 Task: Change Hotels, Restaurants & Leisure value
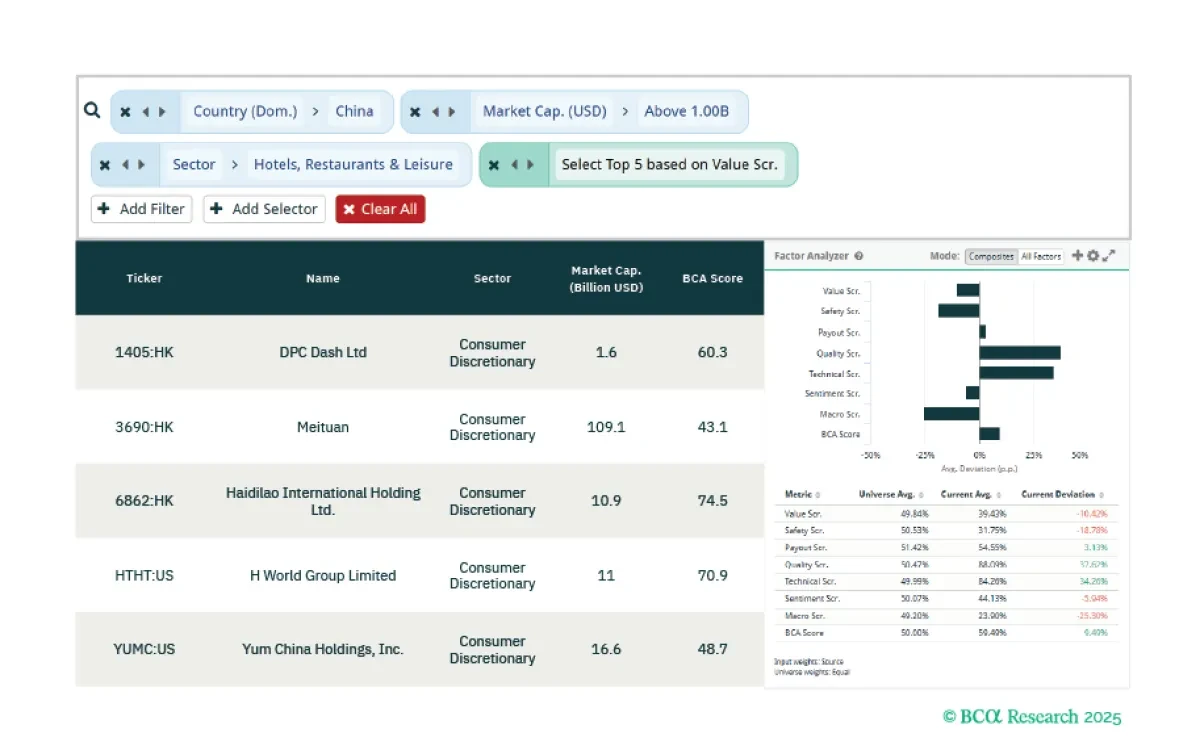353,165
